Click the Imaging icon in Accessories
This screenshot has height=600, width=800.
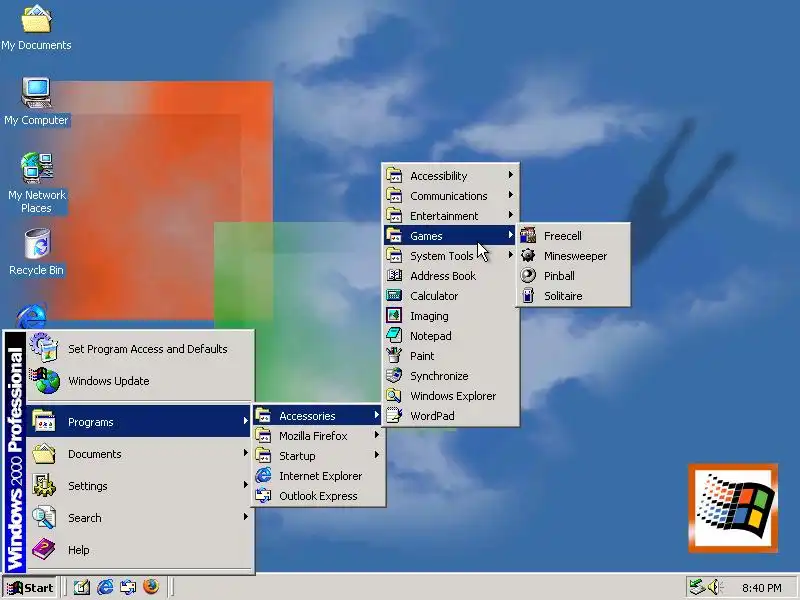(x=394, y=316)
